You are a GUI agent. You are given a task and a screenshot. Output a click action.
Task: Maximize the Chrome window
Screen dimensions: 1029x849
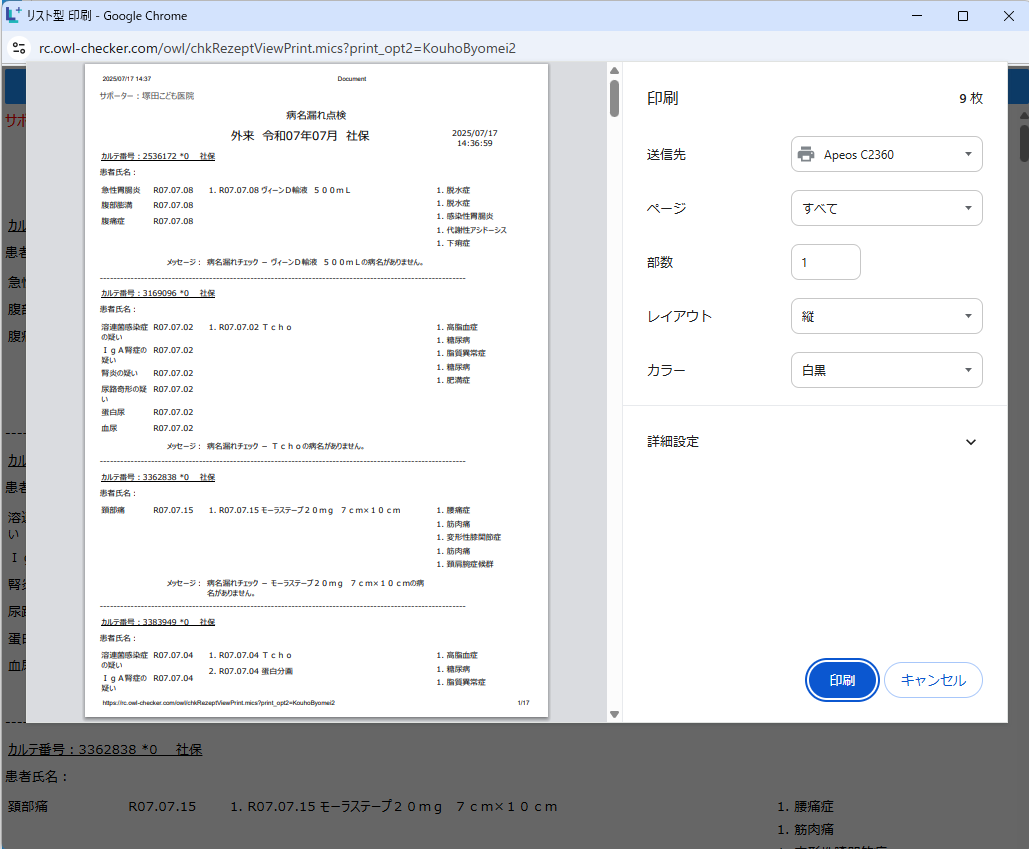963,16
